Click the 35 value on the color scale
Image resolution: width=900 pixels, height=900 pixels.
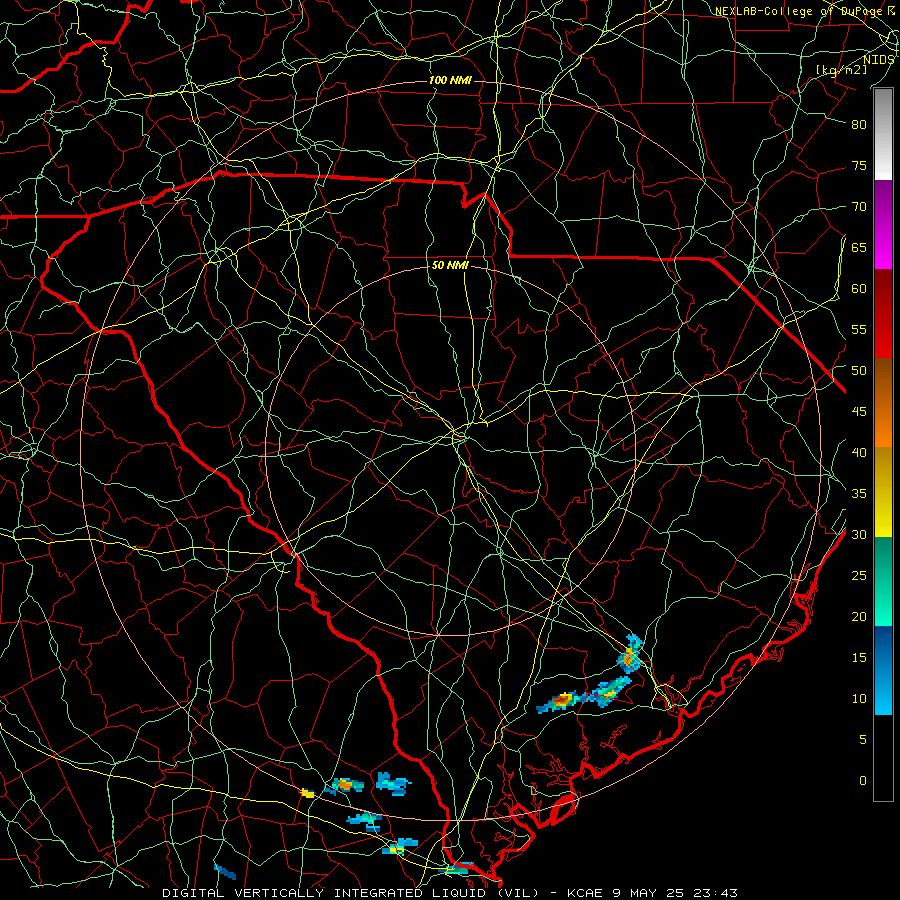[859, 494]
